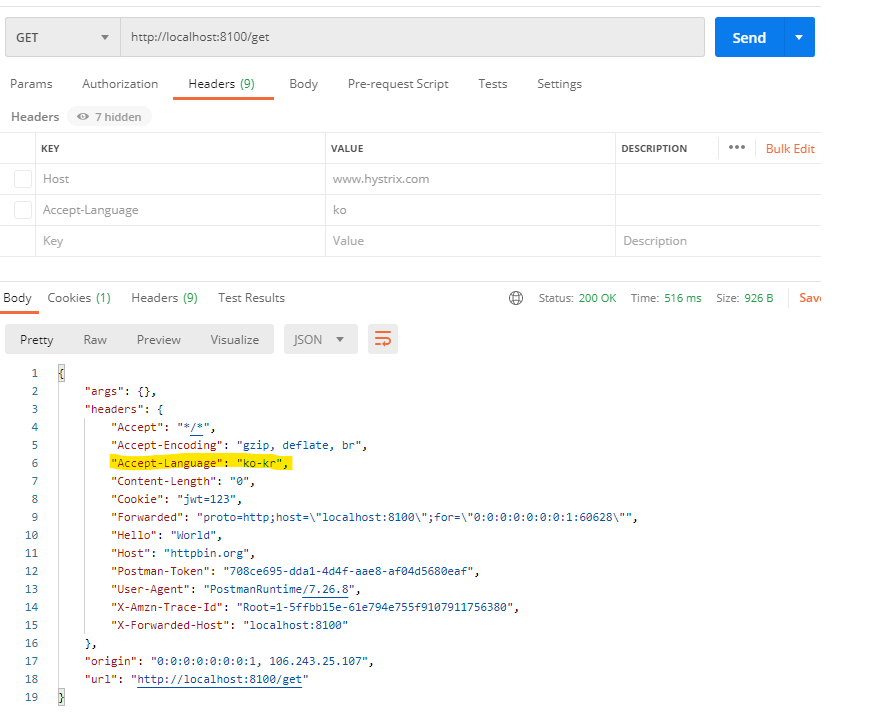Click the Send button
The image size is (886, 718).
pyautogui.click(x=749, y=37)
